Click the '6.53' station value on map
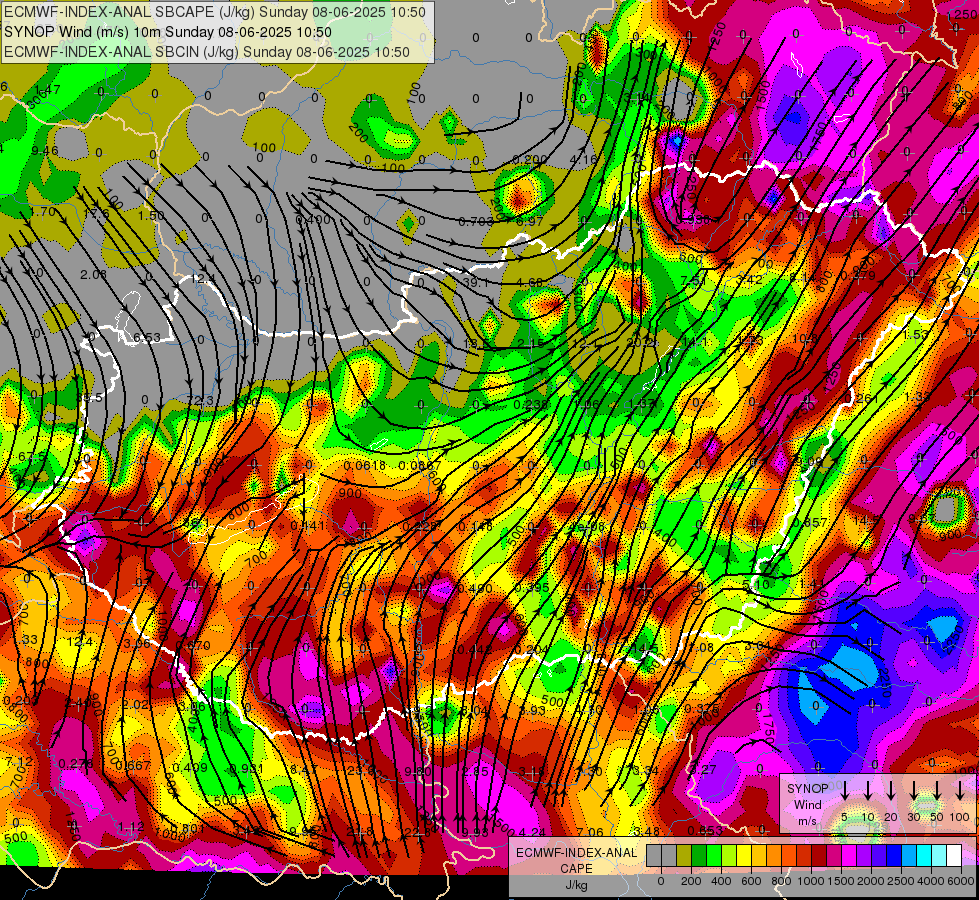The image size is (979, 900). (x=147, y=338)
